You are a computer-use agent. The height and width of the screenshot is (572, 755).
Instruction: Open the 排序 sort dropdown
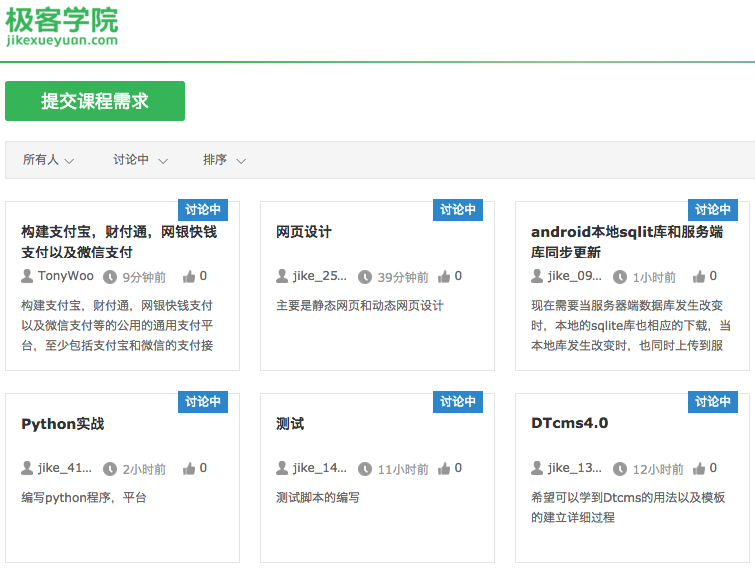point(224,160)
